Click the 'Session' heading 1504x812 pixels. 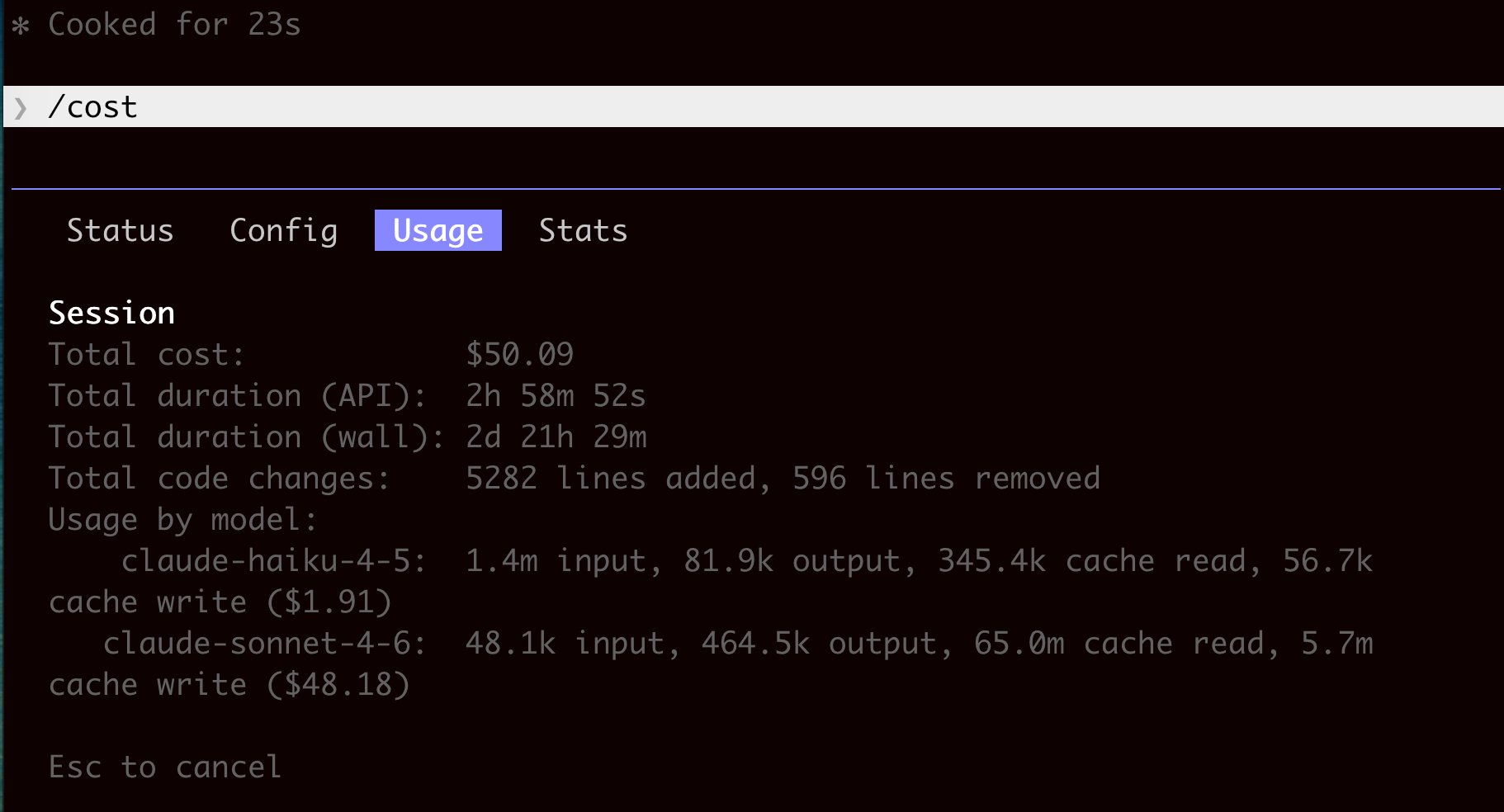pos(111,313)
